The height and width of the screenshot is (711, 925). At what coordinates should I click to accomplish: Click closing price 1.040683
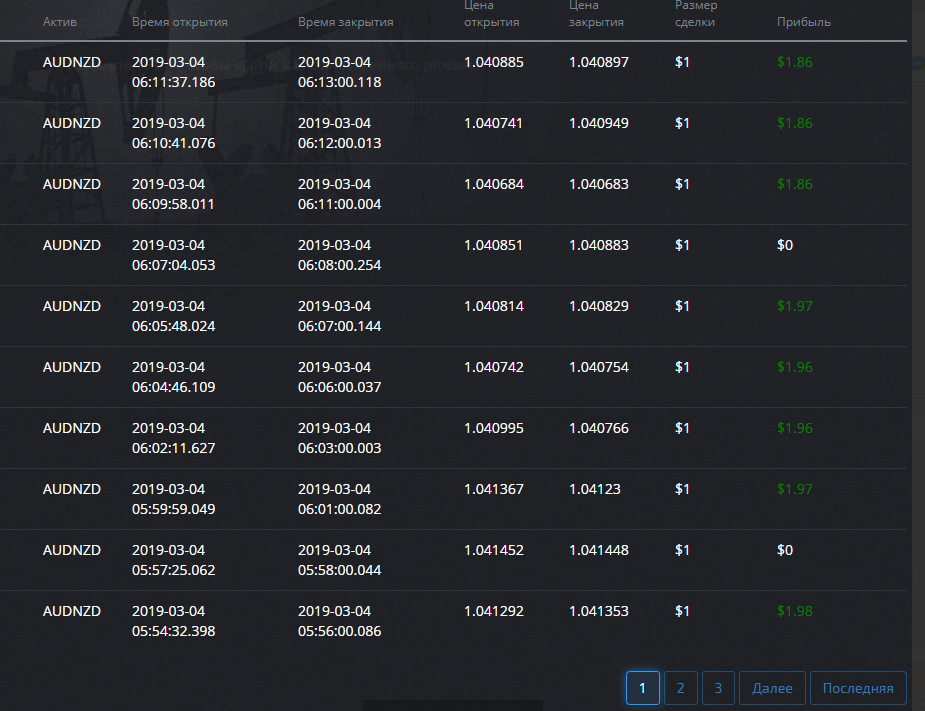point(599,184)
